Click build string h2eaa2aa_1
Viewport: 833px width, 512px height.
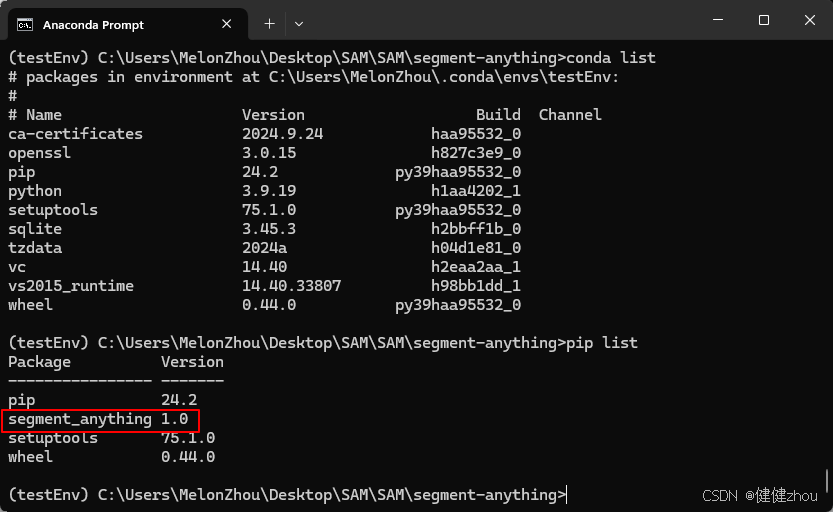coord(476,267)
